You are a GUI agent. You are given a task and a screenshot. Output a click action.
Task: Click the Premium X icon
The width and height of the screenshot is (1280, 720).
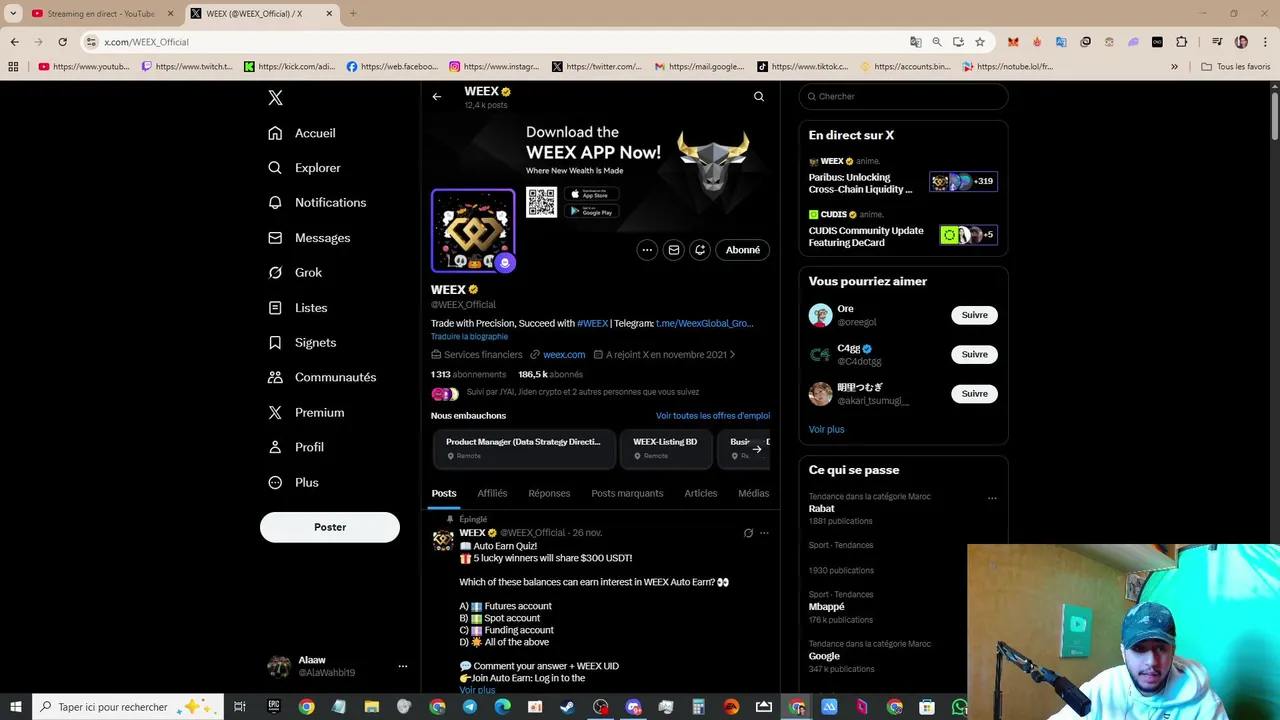coord(275,412)
